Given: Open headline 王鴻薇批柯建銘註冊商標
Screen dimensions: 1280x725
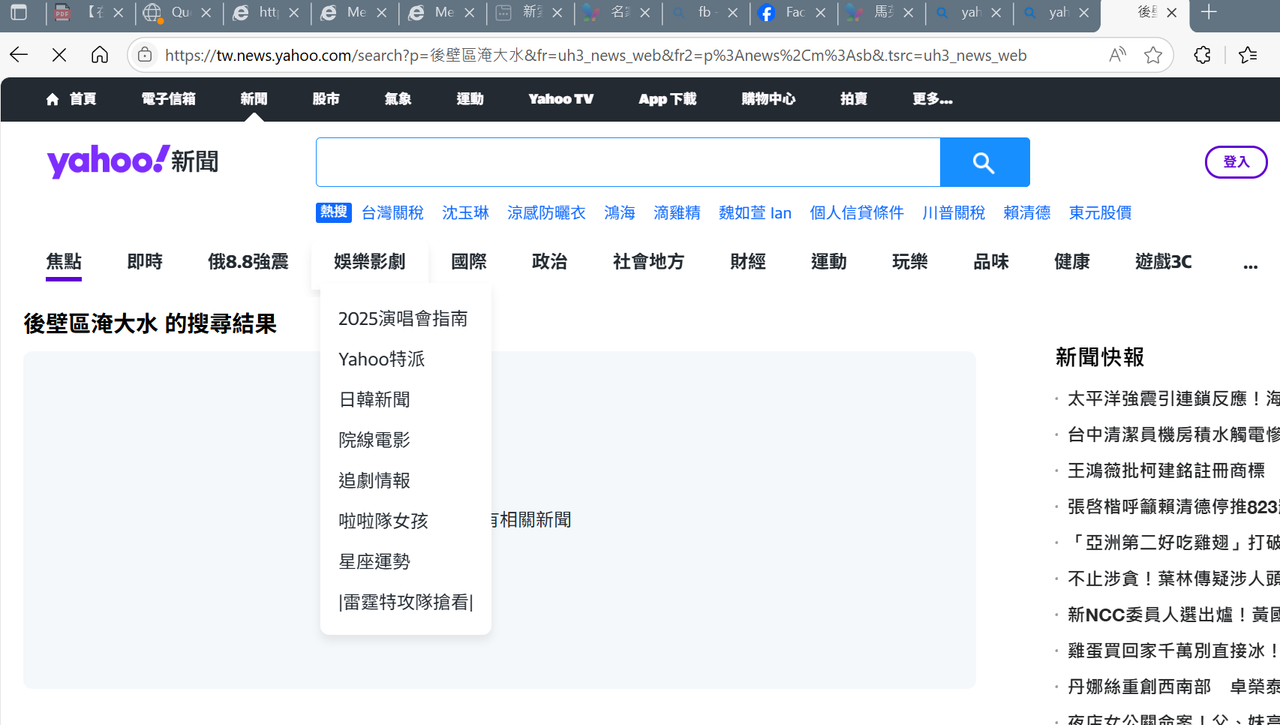Looking at the screenshot, I should [x=1166, y=471].
